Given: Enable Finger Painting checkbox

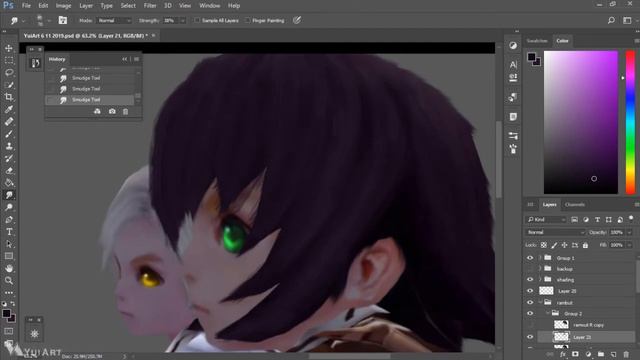Looking at the screenshot, I should tap(248, 20).
